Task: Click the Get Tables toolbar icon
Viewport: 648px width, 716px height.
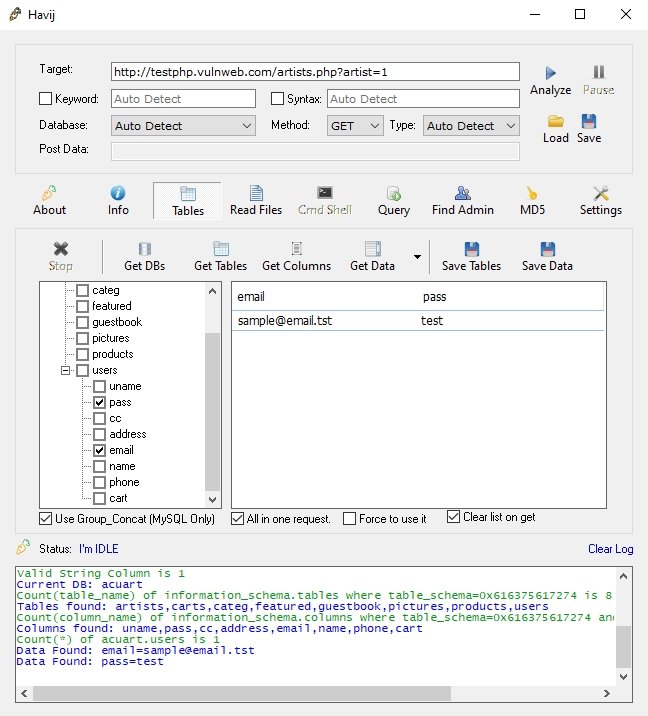Action: tap(221, 249)
